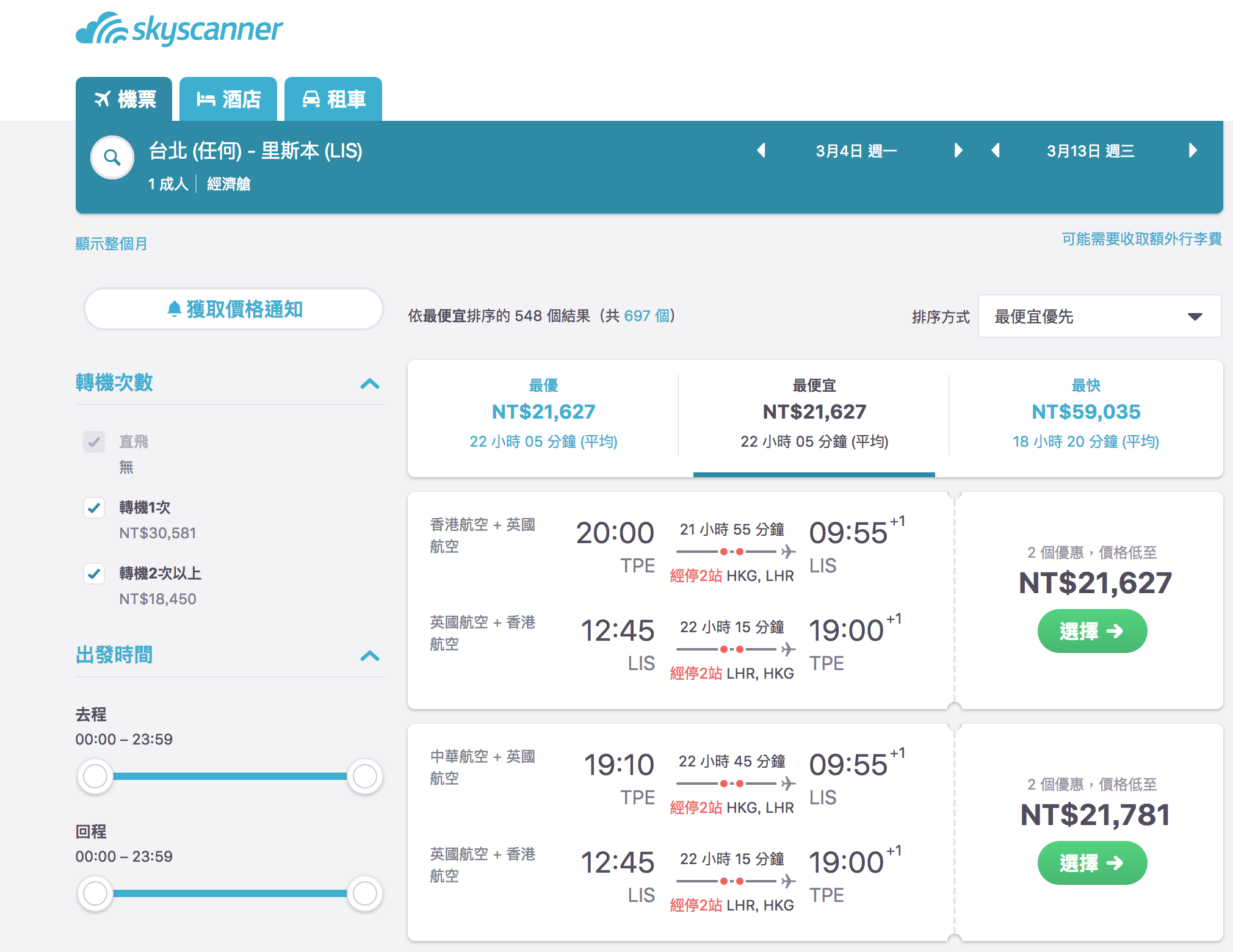Click 顯示整個月 show whole month link
This screenshot has height=952, width=1233.
coord(112,243)
